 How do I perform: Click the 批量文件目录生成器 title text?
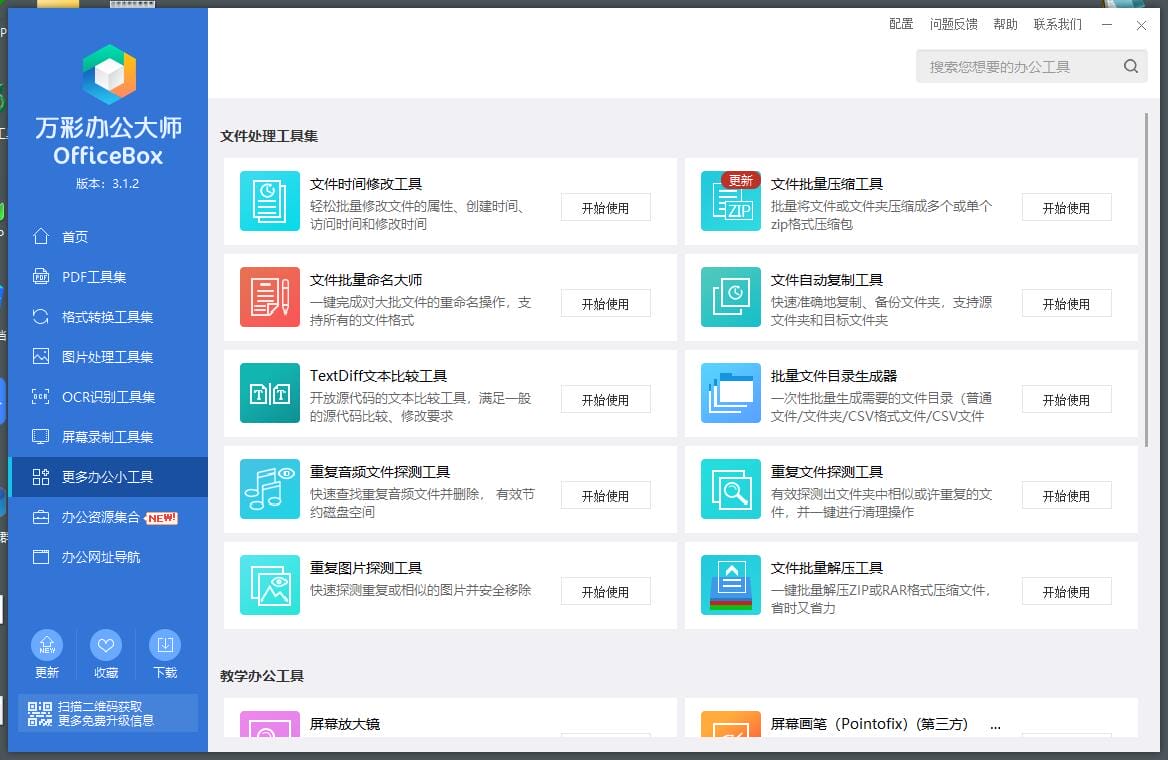coord(834,376)
